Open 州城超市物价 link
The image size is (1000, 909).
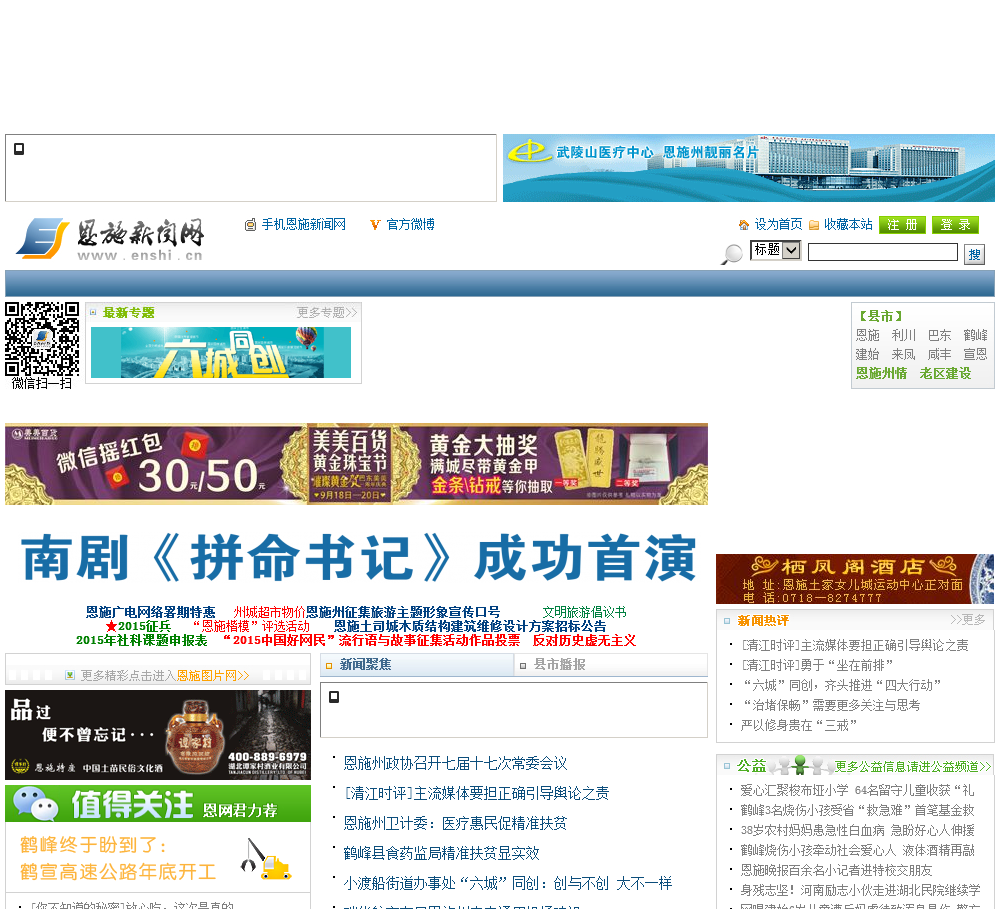click(x=269, y=612)
